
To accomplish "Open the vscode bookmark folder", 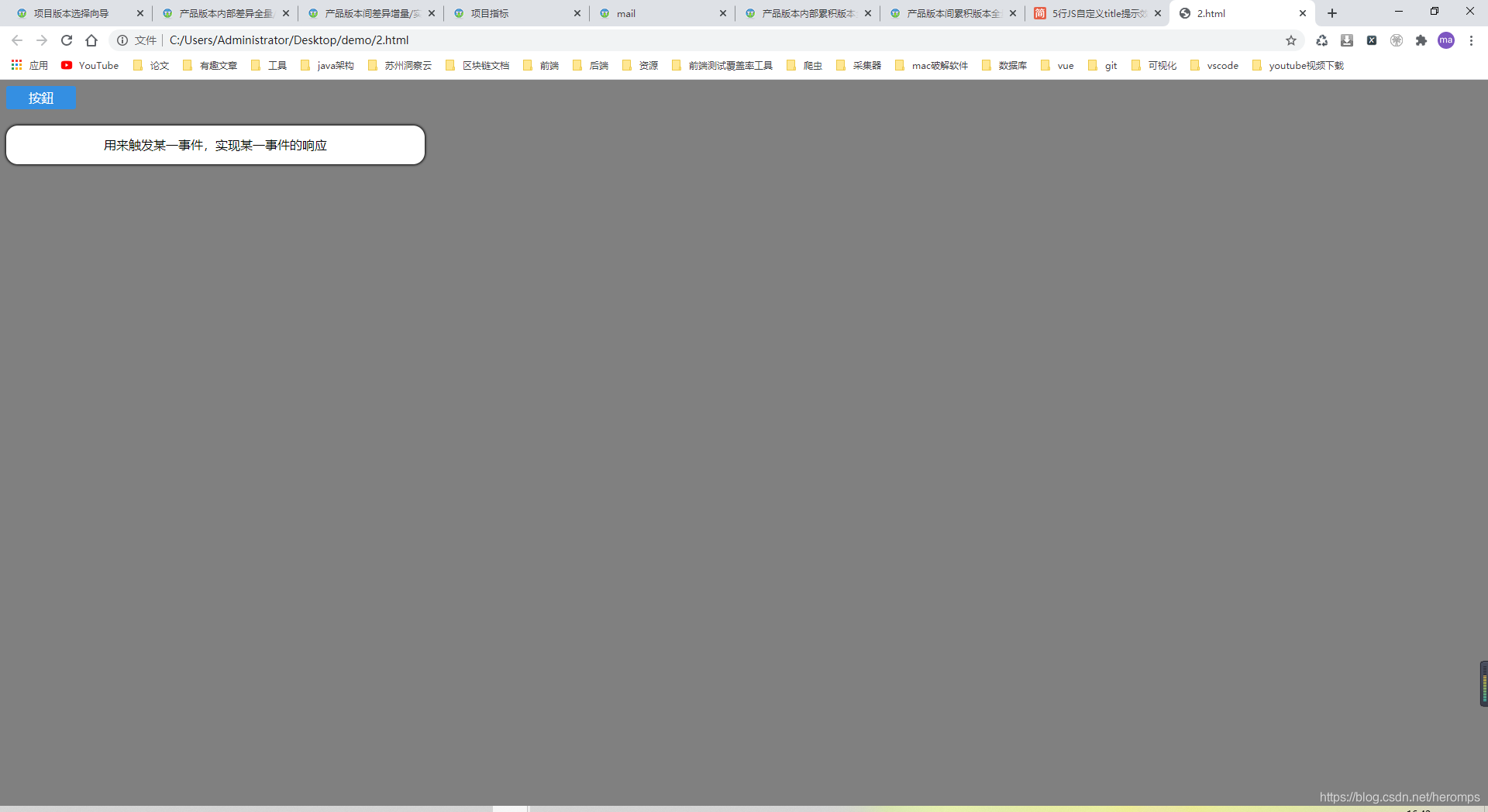I will 1214,66.
